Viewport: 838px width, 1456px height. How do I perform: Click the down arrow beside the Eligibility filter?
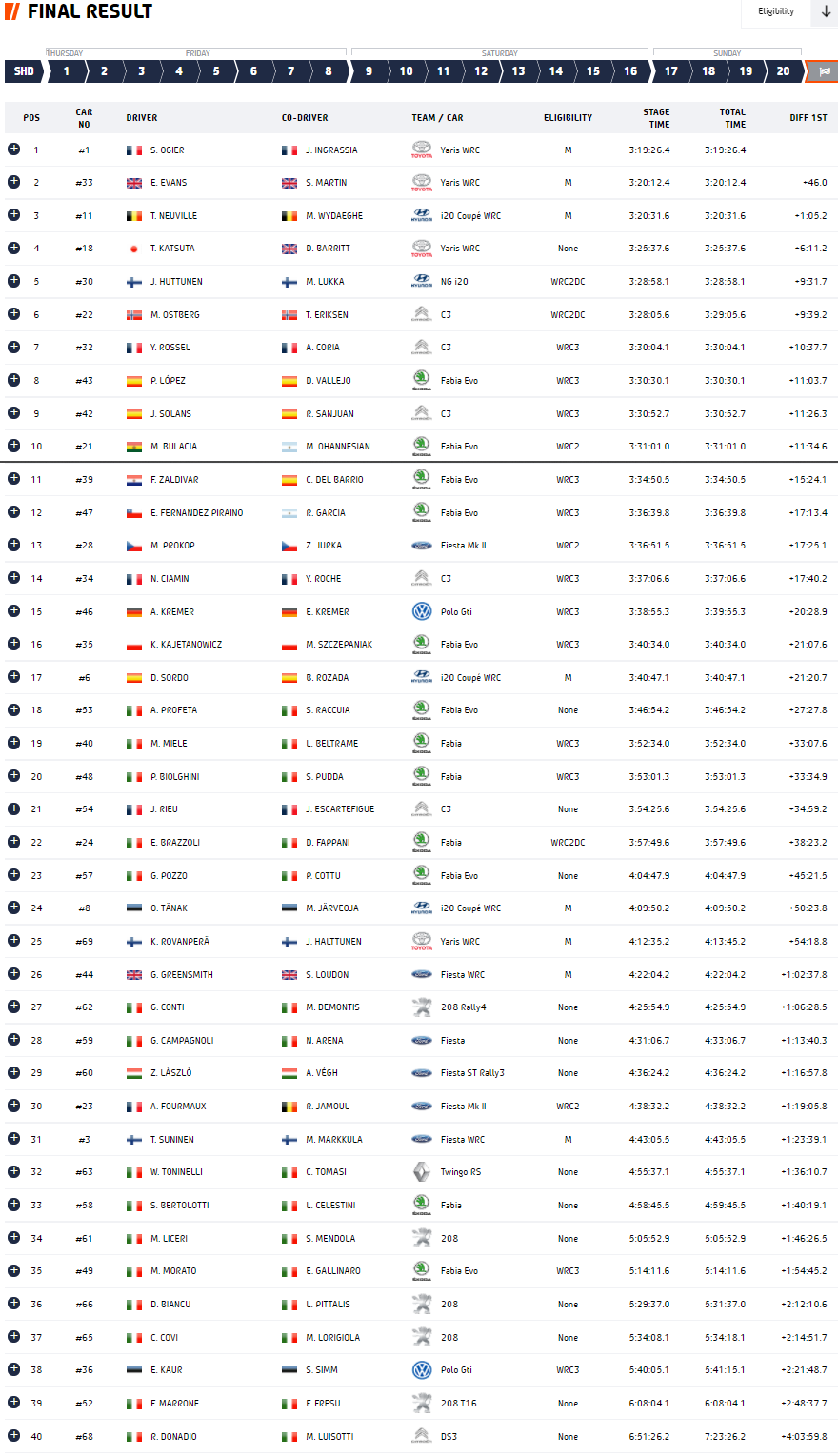tap(825, 12)
